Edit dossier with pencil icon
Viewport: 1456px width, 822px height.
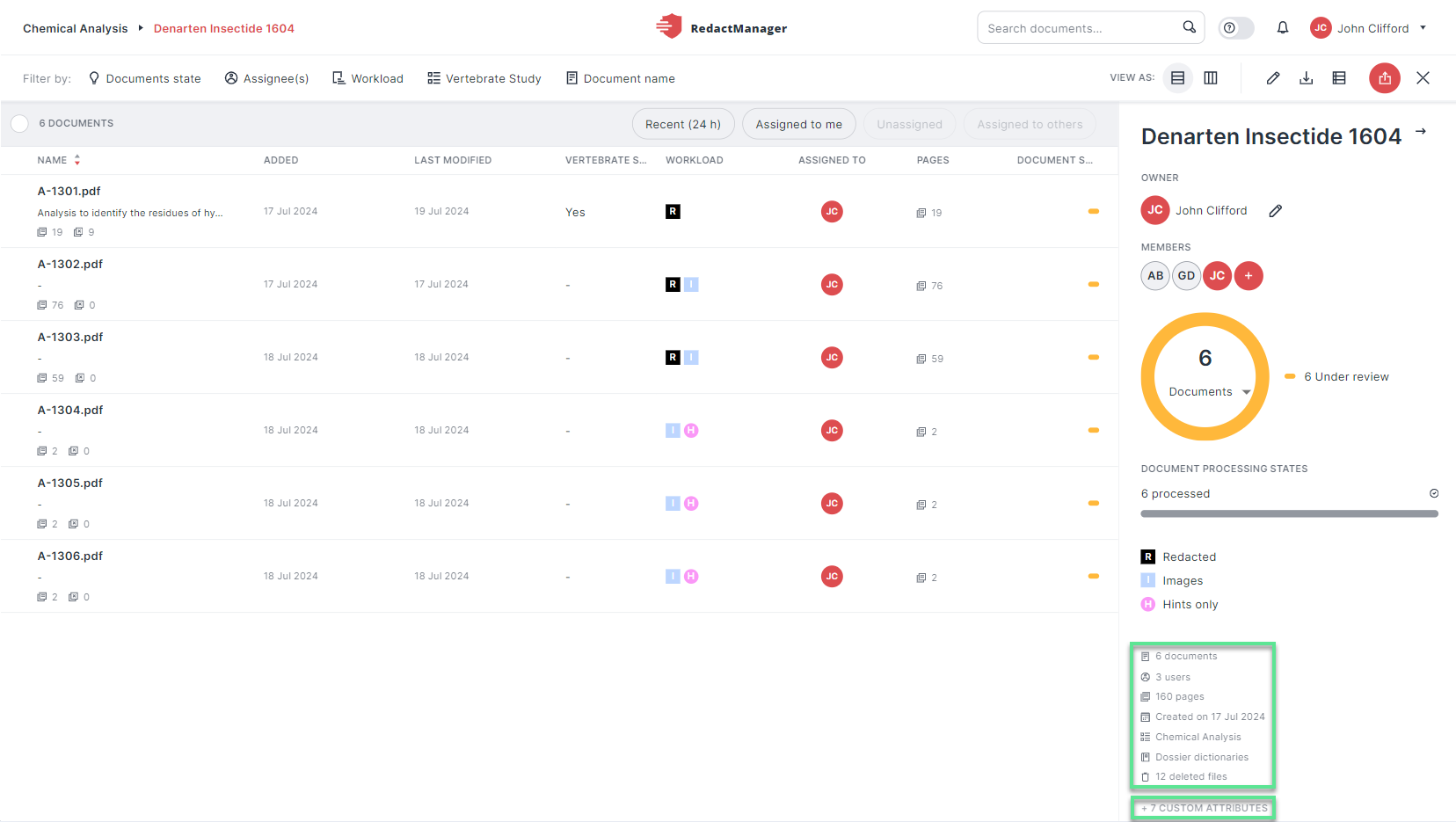click(x=1273, y=78)
